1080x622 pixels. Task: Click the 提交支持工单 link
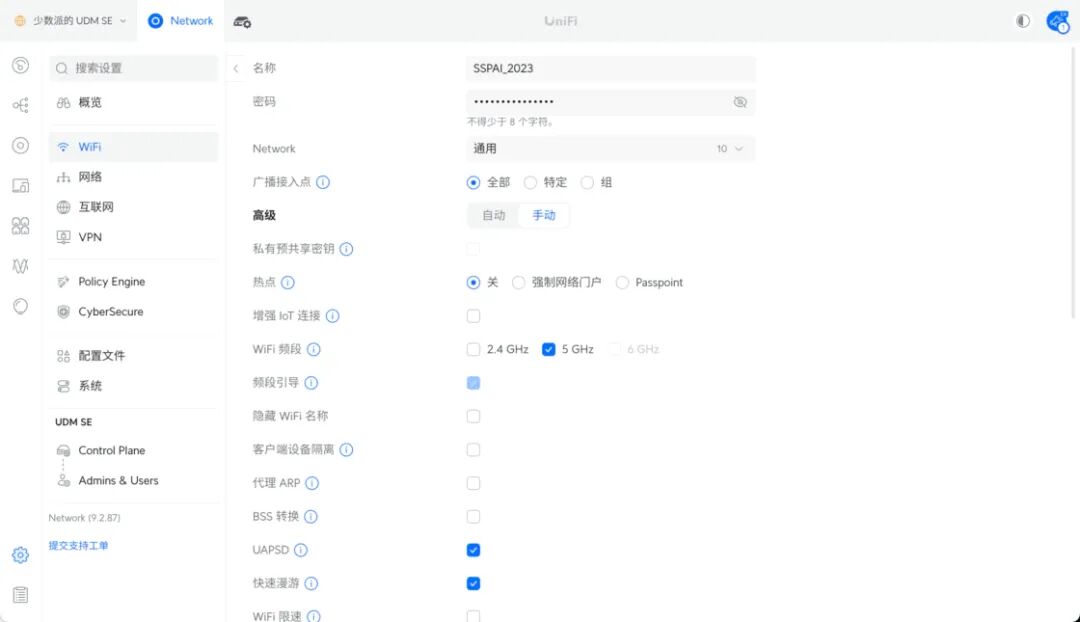(79, 546)
